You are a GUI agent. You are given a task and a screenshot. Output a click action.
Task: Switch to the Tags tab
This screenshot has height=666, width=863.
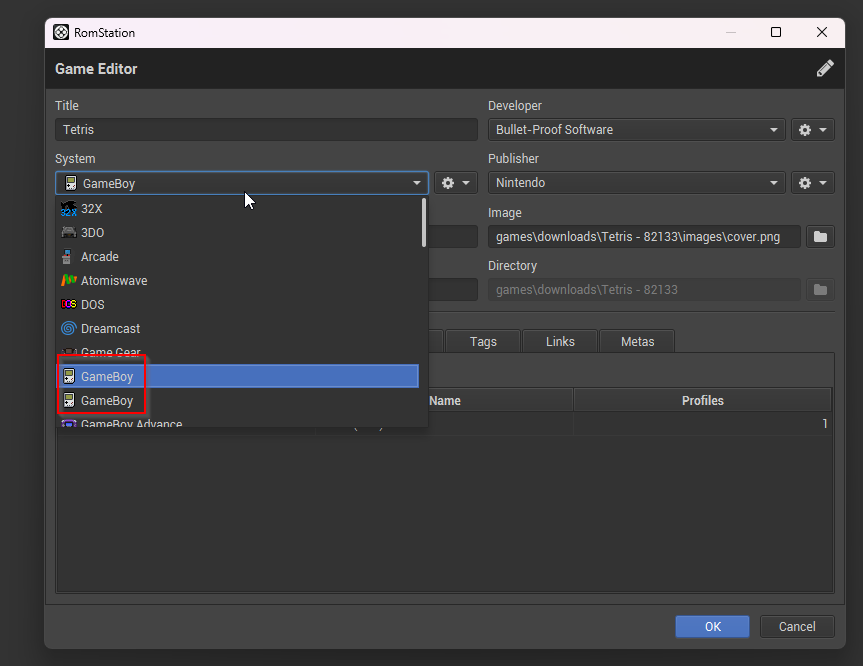(x=483, y=342)
